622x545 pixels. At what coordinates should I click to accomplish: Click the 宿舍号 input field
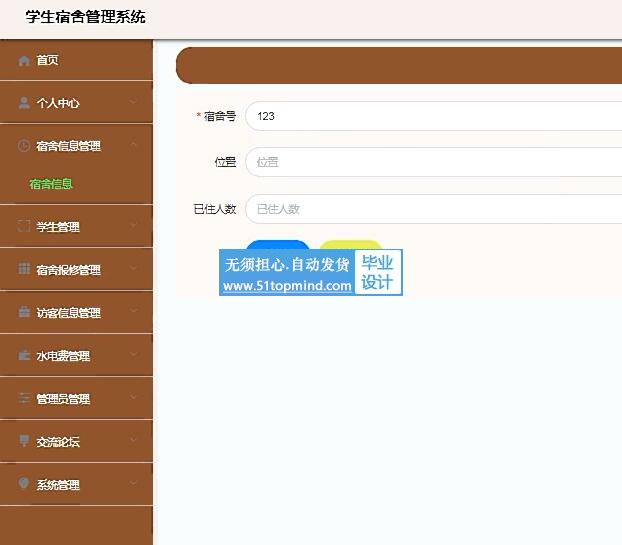pos(434,116)
